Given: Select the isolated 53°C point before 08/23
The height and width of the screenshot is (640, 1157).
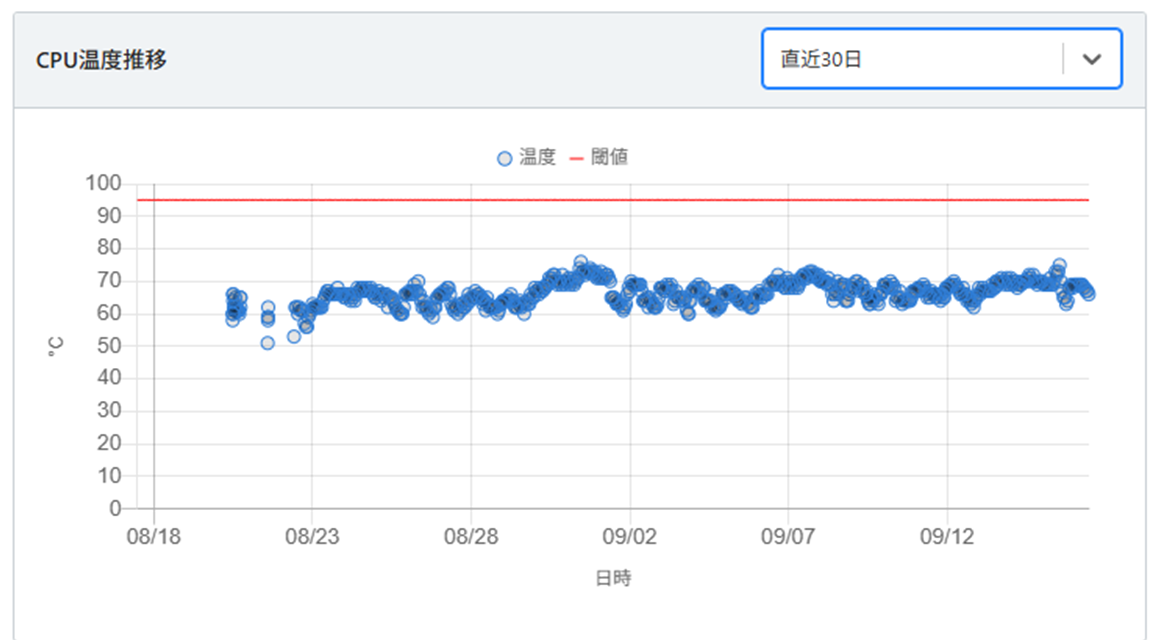Looking at the screenshot, I should point(294,336).
